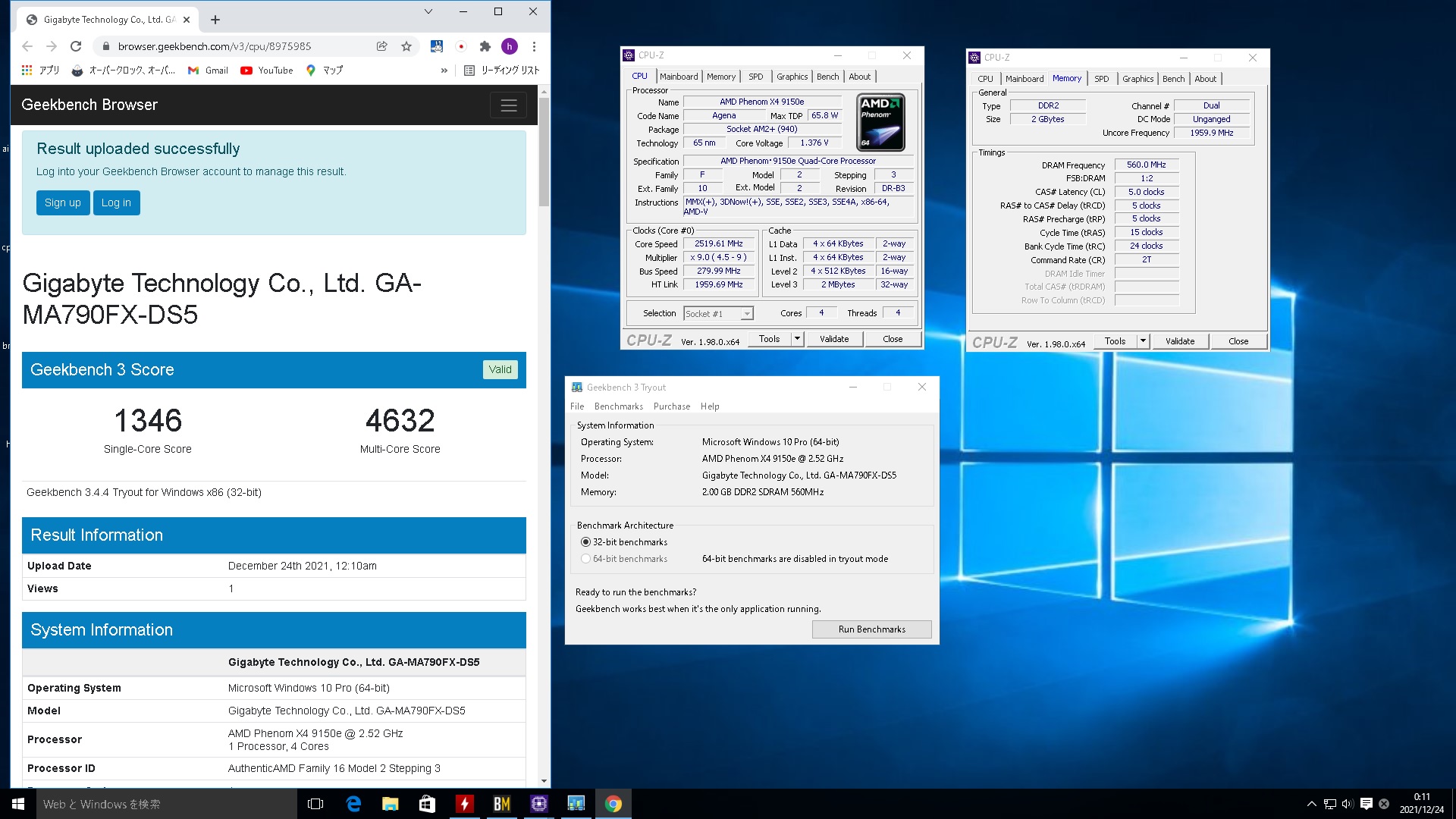Click Run Benchmarks button
This screenshot has height=819, width=1456.
tap(872, 629)
